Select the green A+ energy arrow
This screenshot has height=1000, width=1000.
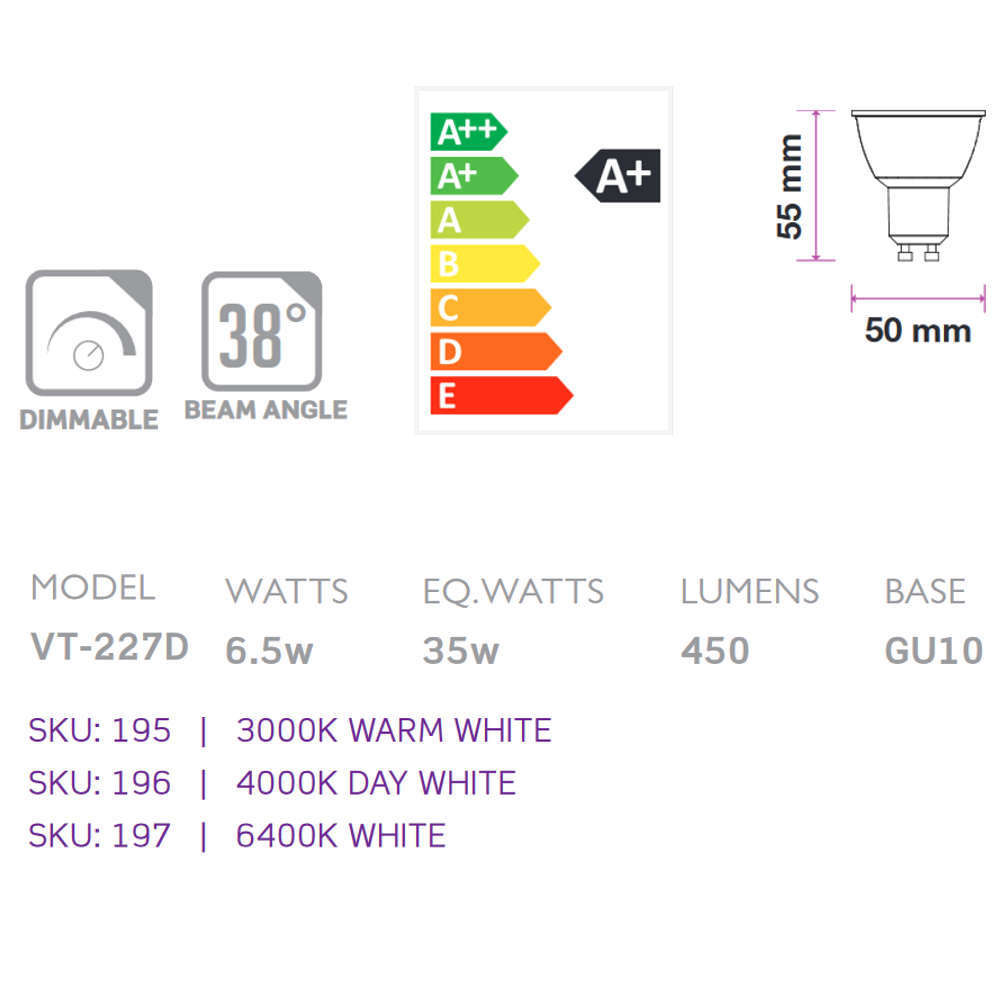tap(472, 176)
